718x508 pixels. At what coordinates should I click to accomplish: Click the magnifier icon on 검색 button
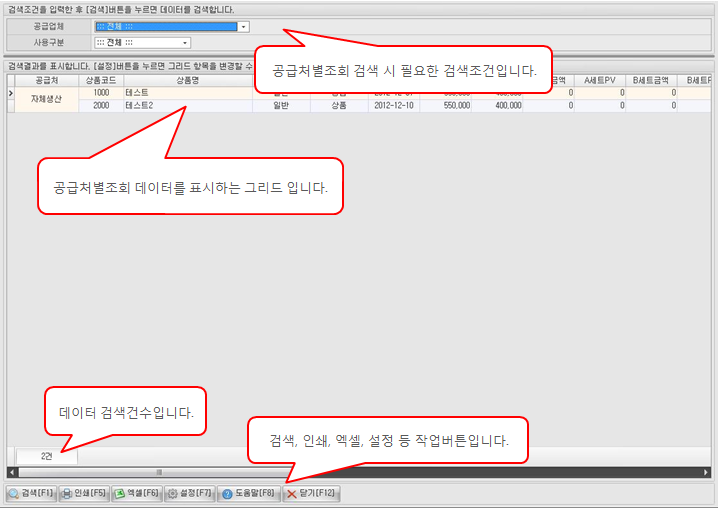(14, 494)
